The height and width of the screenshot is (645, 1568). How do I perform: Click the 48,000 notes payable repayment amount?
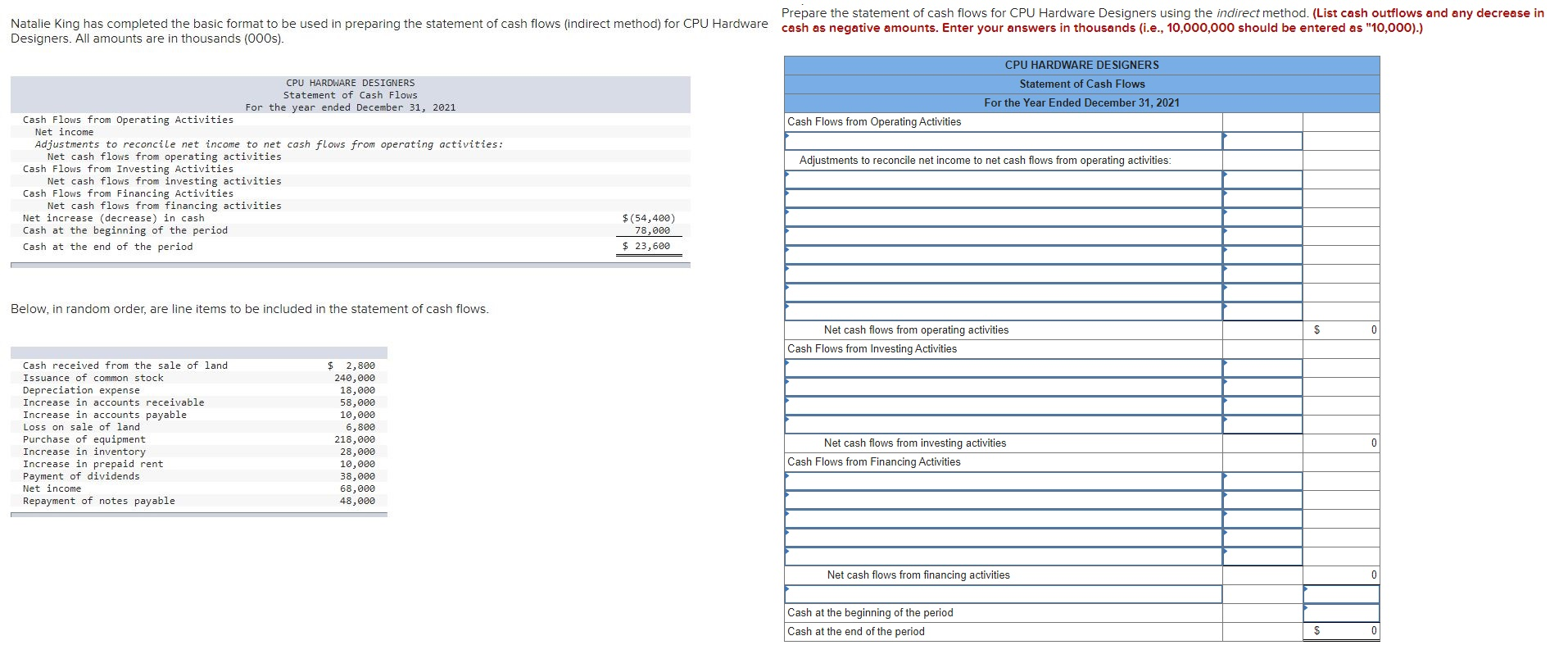coord(358,501)
